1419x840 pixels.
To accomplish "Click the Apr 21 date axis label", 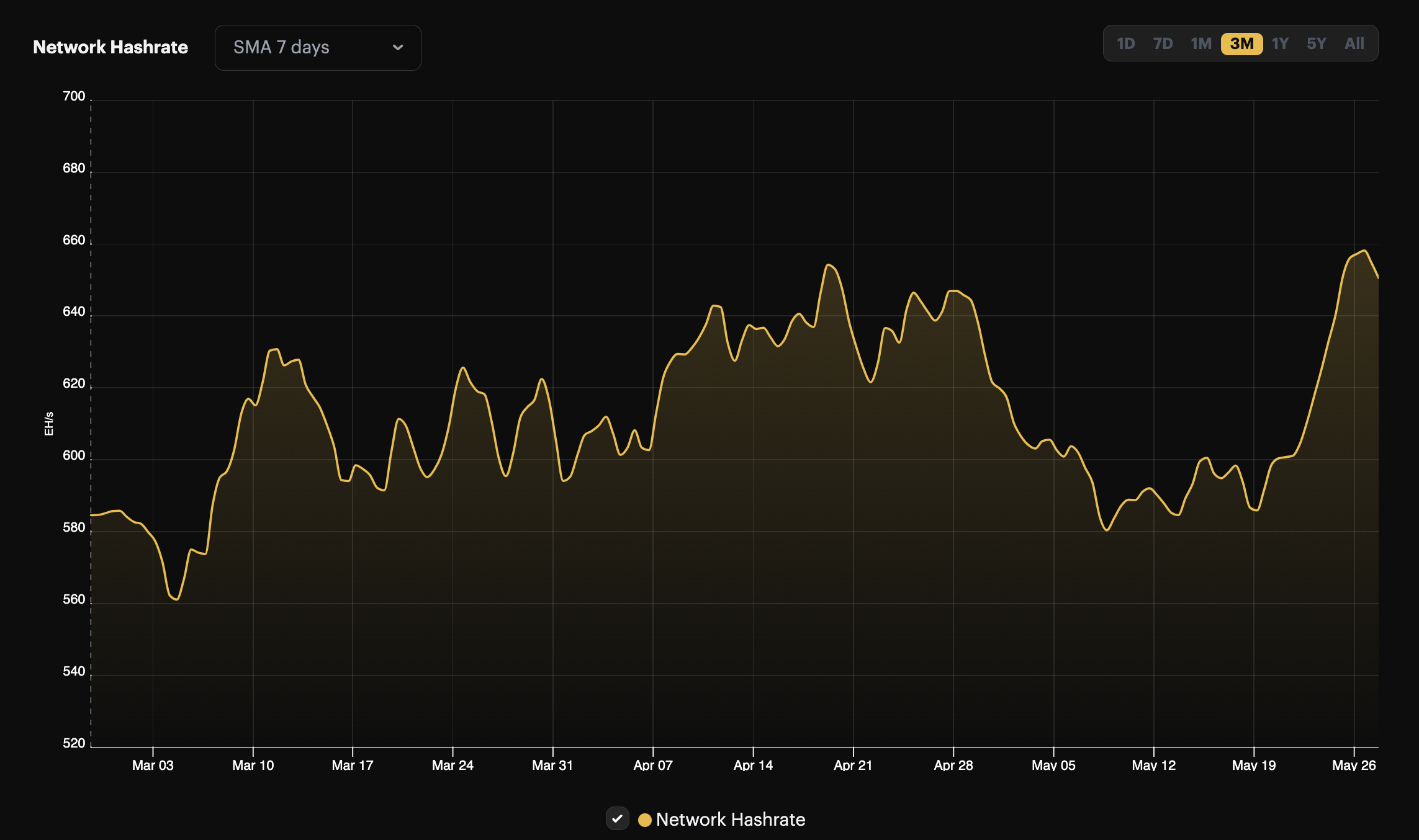I will [852, 766].
